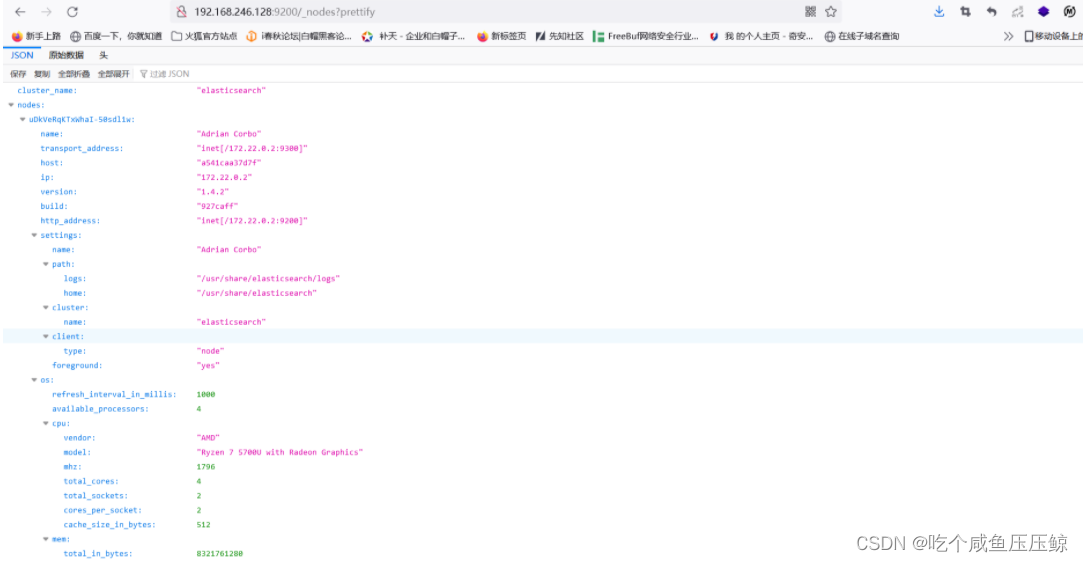Select the refresh_interval_in_millis value 1000

(206, 395)
